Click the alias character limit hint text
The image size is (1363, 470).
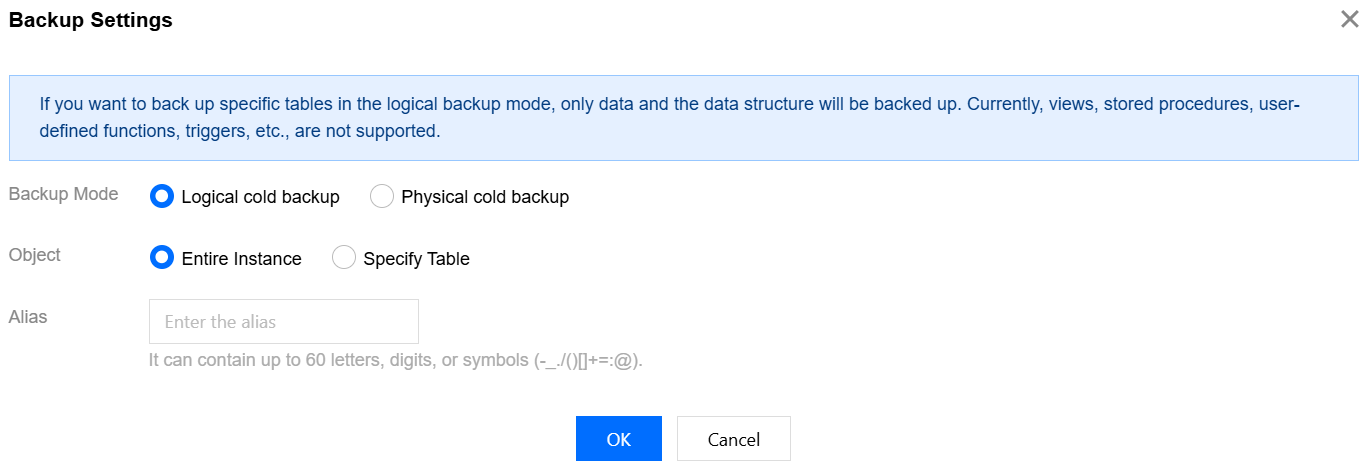395,360
